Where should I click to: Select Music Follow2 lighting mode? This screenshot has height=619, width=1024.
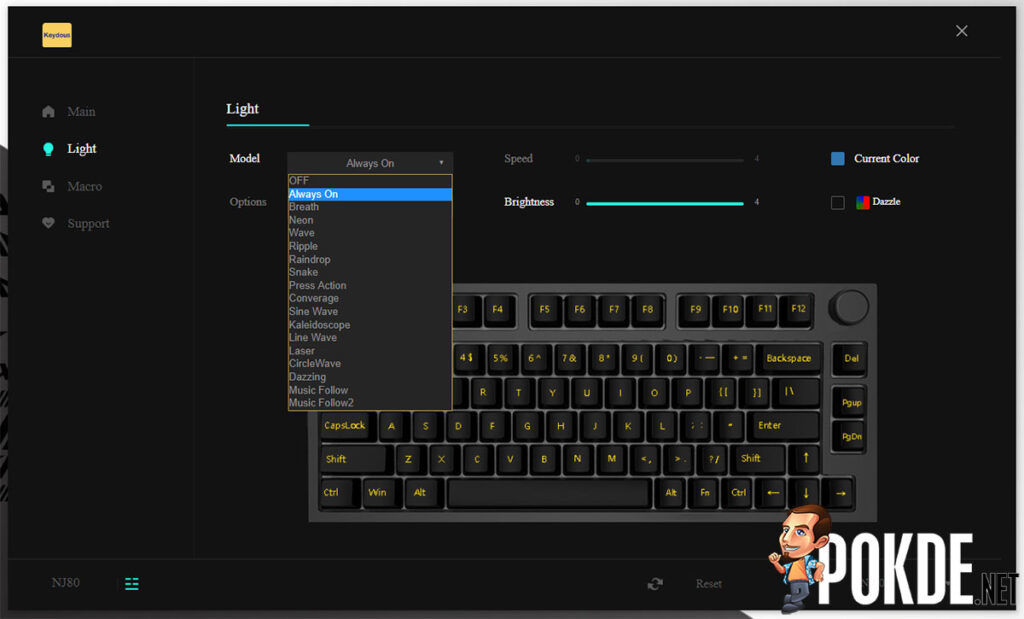click(370, 403)
